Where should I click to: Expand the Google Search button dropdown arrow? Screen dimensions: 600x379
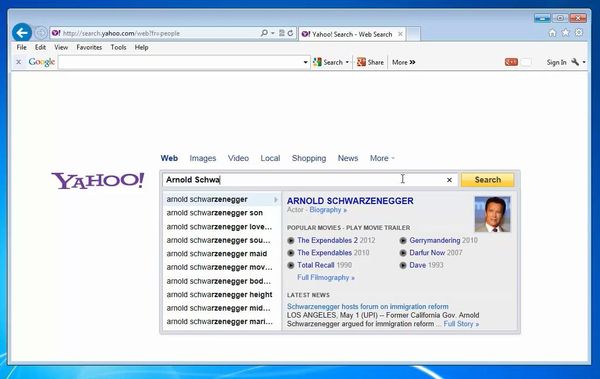[x=347, y=62]
